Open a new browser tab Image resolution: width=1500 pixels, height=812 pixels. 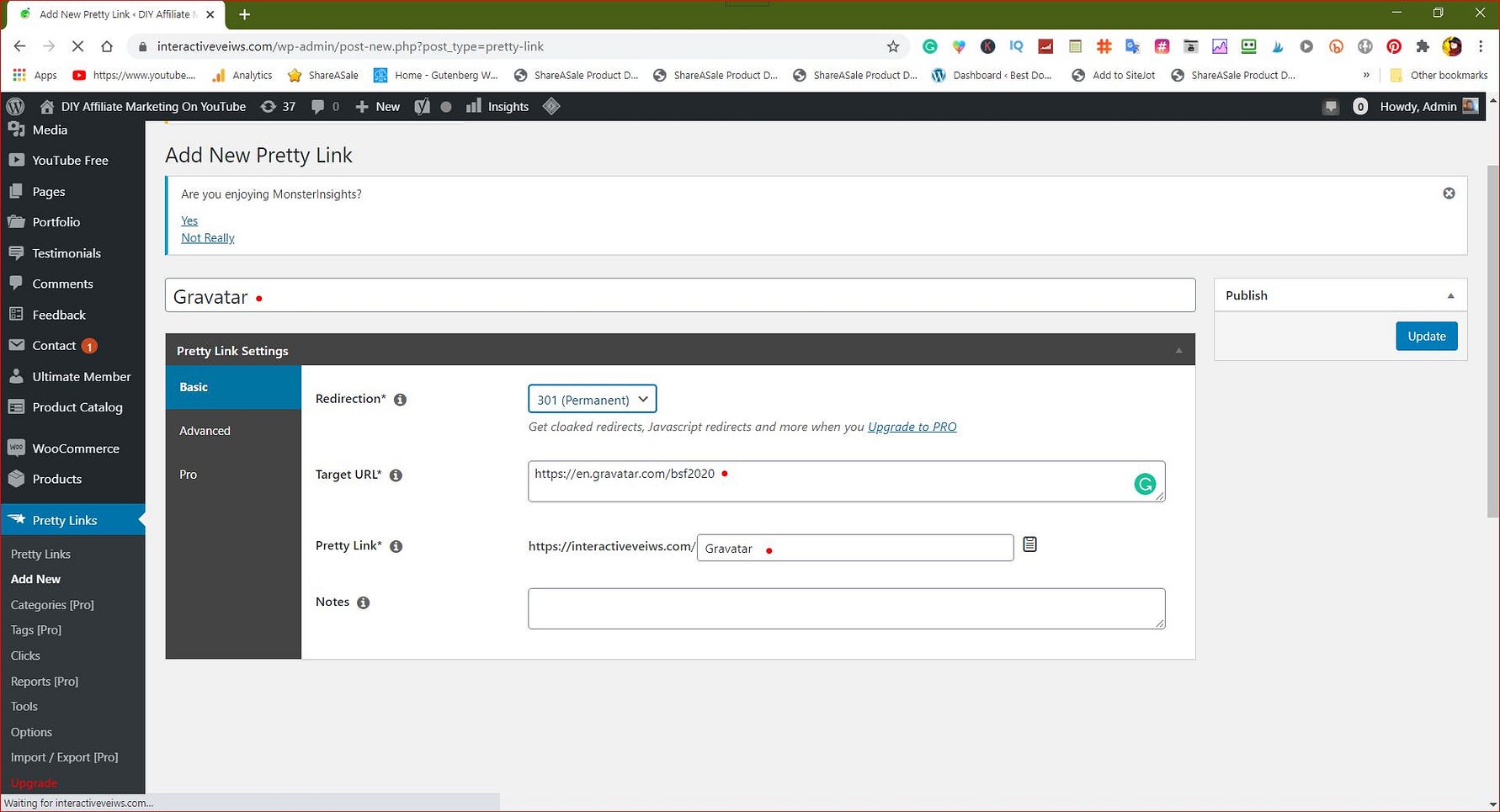244,14
